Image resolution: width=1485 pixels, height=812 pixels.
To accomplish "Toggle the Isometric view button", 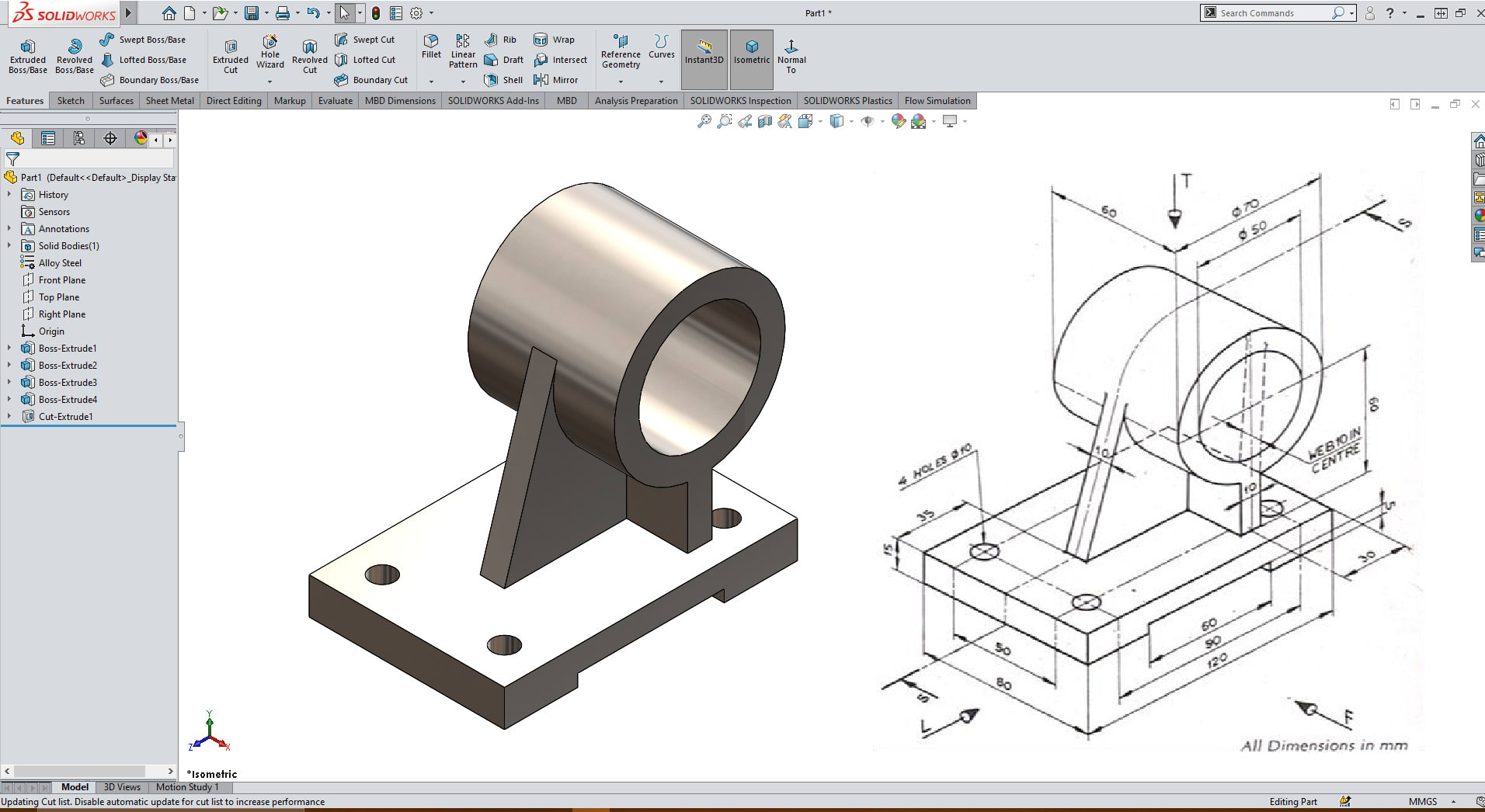I will point(752,52).
